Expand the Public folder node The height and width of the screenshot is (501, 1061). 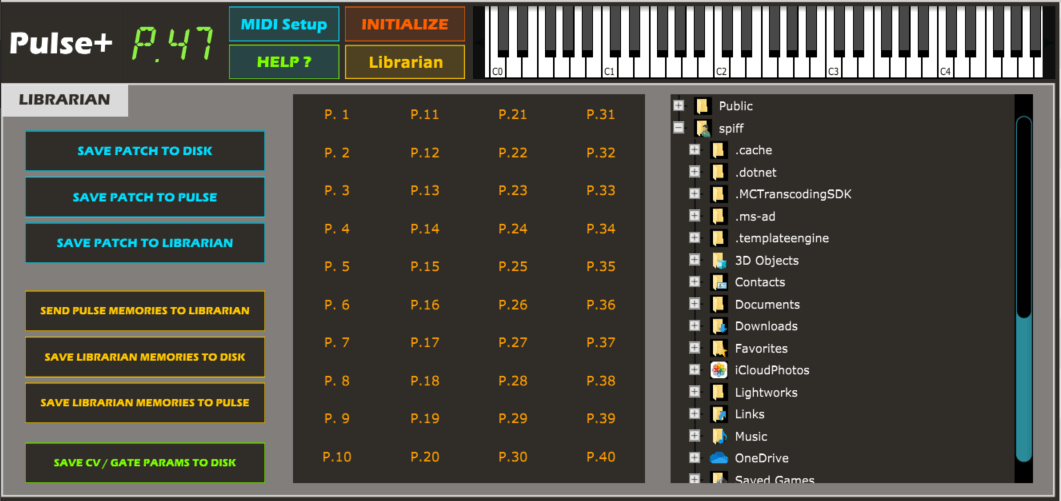pos(679,106)
